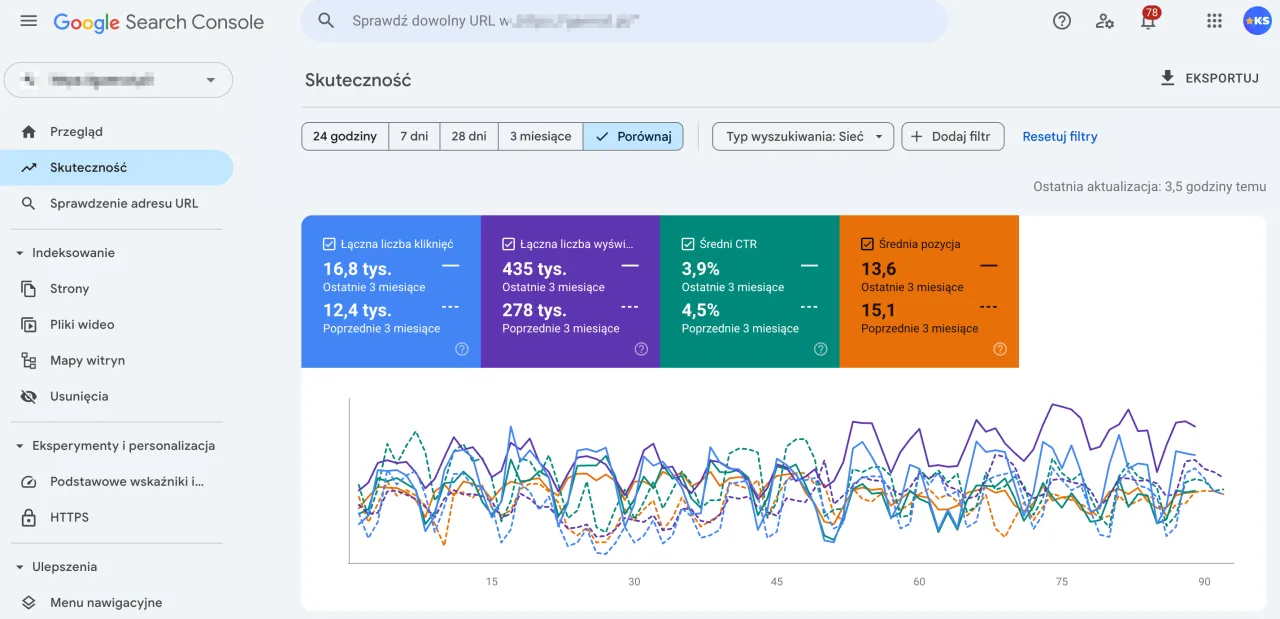The width and height of the screenshot is (1280, 619).
Task: Open the Google apps grid
Action: pos(1213,21)
